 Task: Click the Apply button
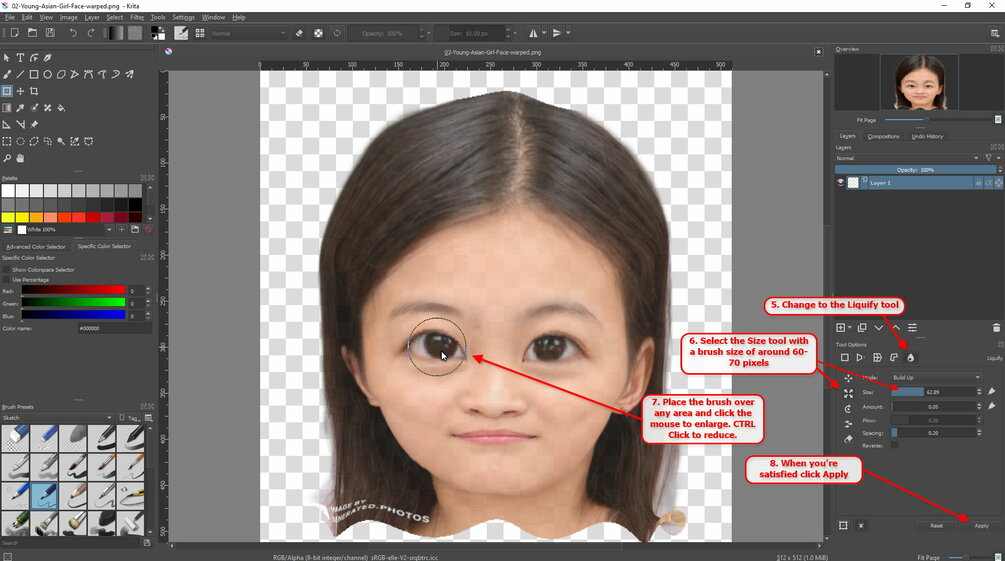click(981, 526)
